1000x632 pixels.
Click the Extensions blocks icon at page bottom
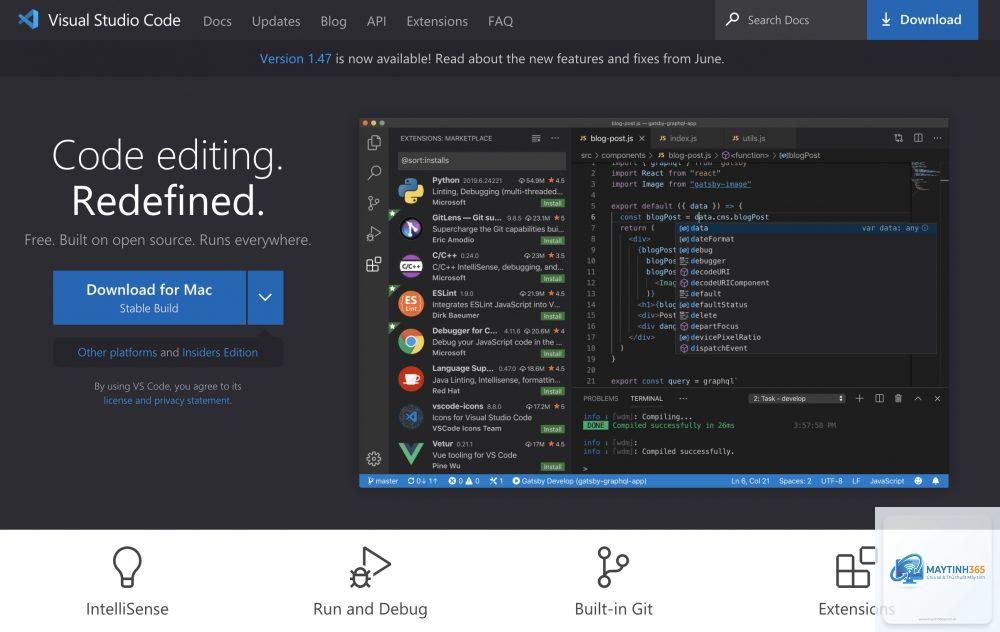856,566
